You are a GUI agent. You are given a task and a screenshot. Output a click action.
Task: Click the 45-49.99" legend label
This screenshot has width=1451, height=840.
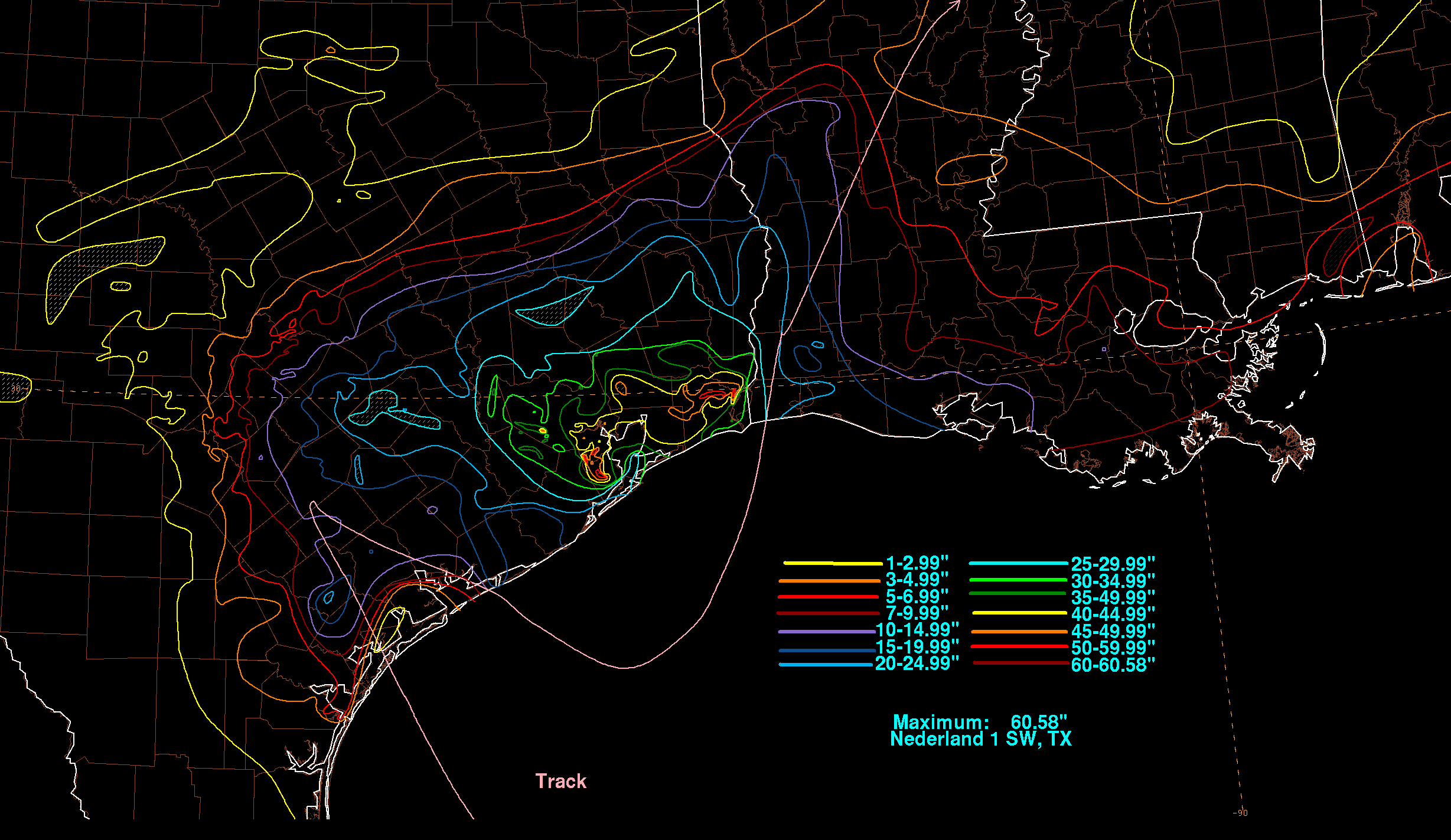click(x=1113, y=631)
